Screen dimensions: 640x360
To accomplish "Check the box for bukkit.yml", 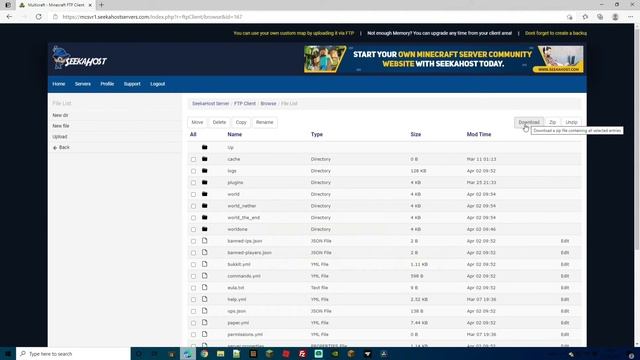I will [193, 264].
